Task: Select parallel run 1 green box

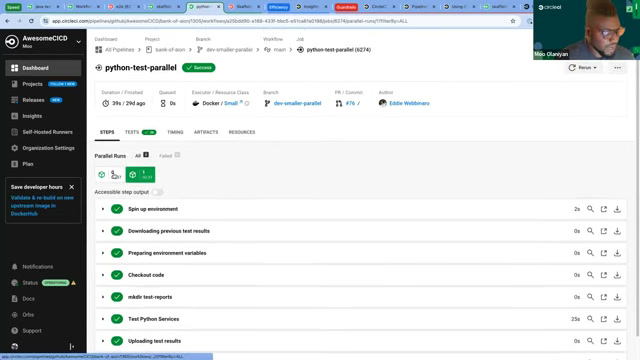Action: (x=140, y=175)
